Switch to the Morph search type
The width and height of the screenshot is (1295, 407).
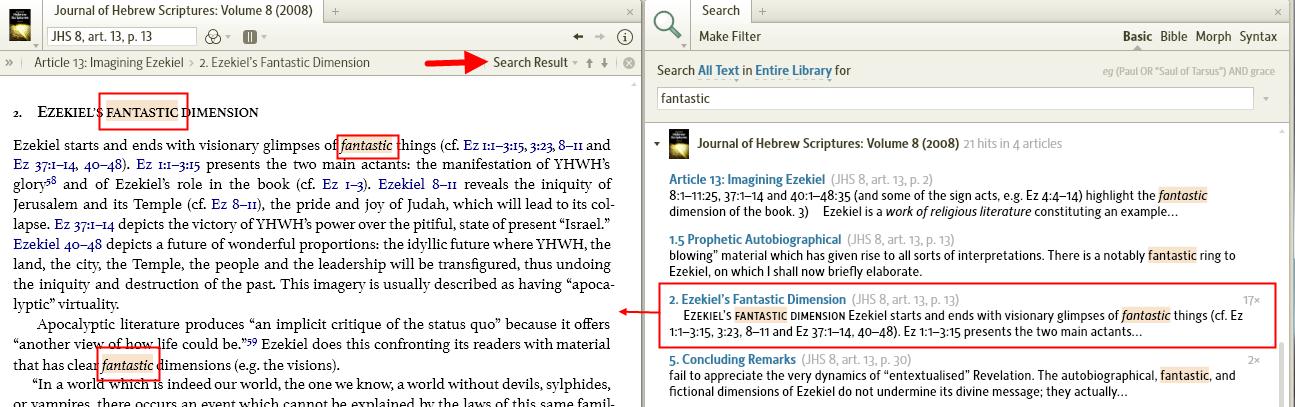[1213, 37]
